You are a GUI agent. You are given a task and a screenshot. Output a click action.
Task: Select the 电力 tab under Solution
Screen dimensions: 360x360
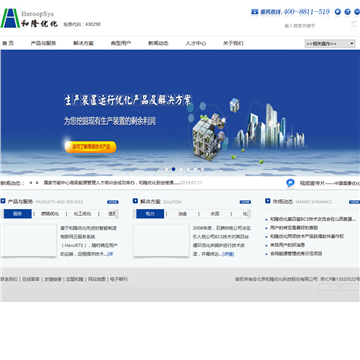(x=150, y=214)
